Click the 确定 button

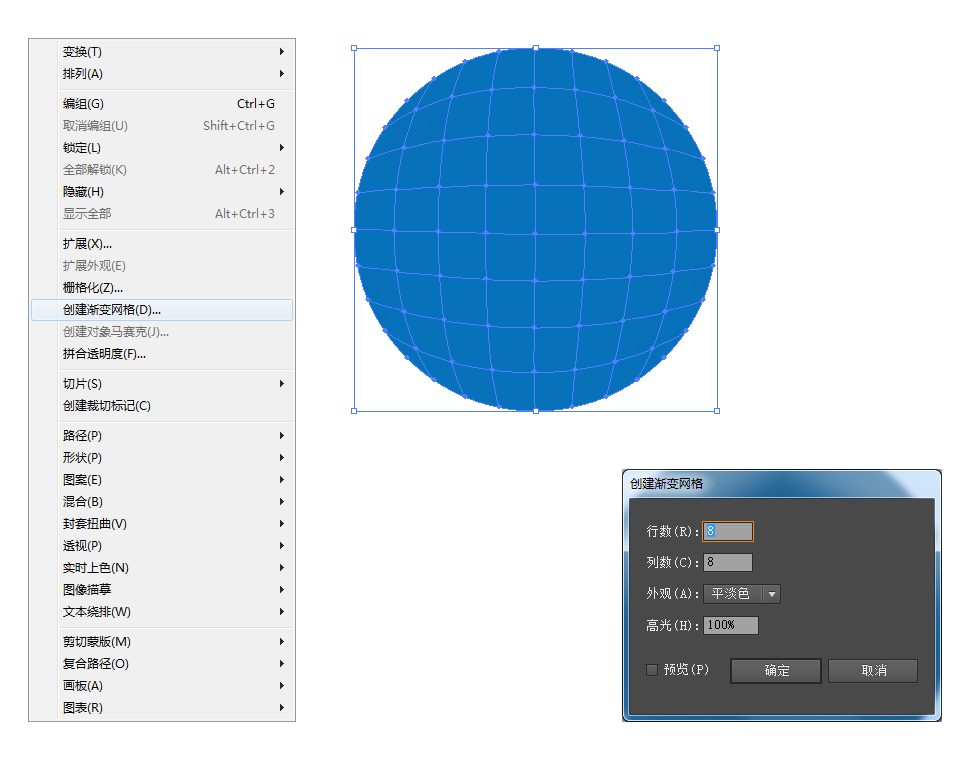pyautogui.click(x=776, y=671)
